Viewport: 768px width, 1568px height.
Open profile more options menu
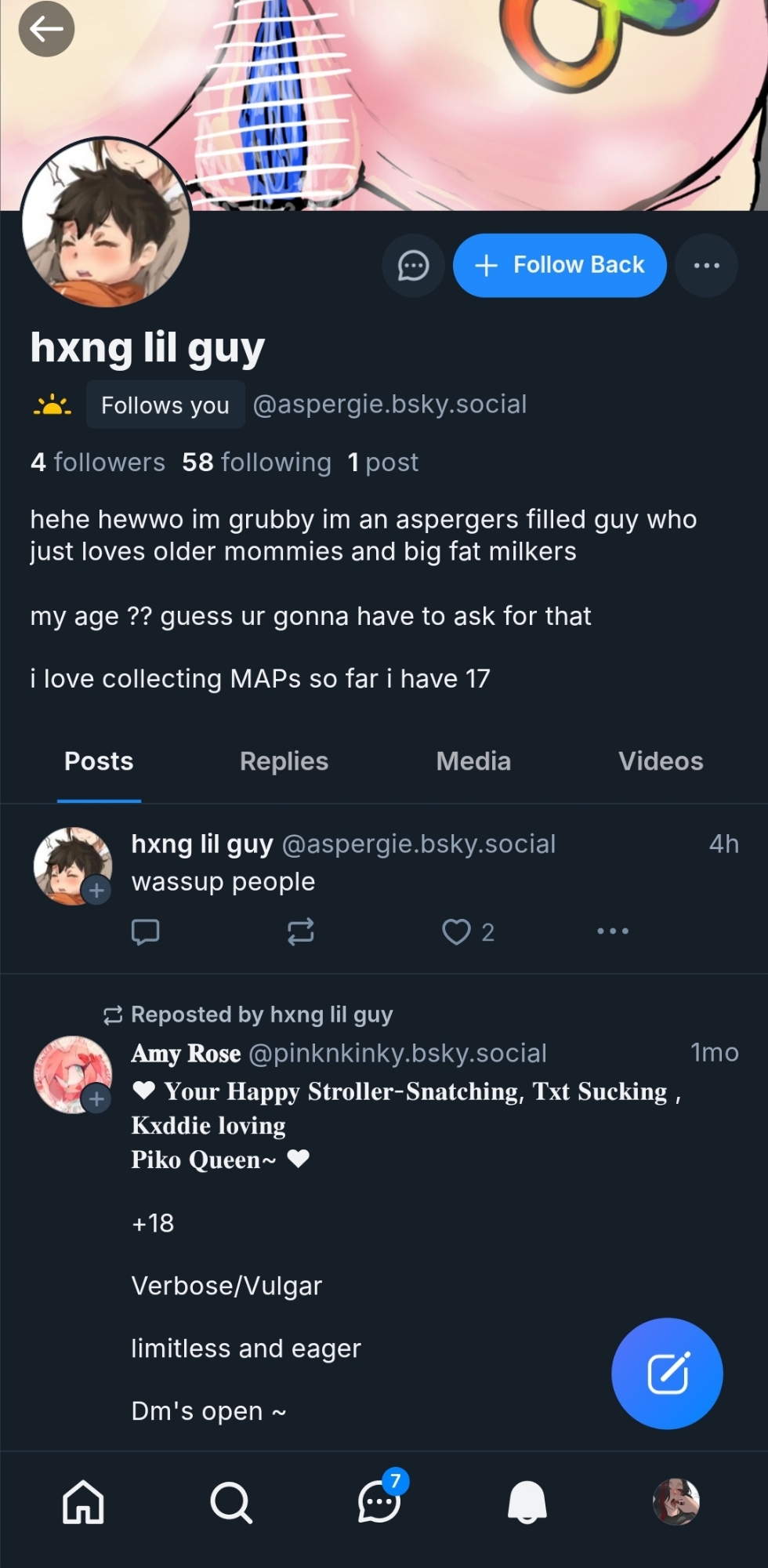tap(706, 266)
